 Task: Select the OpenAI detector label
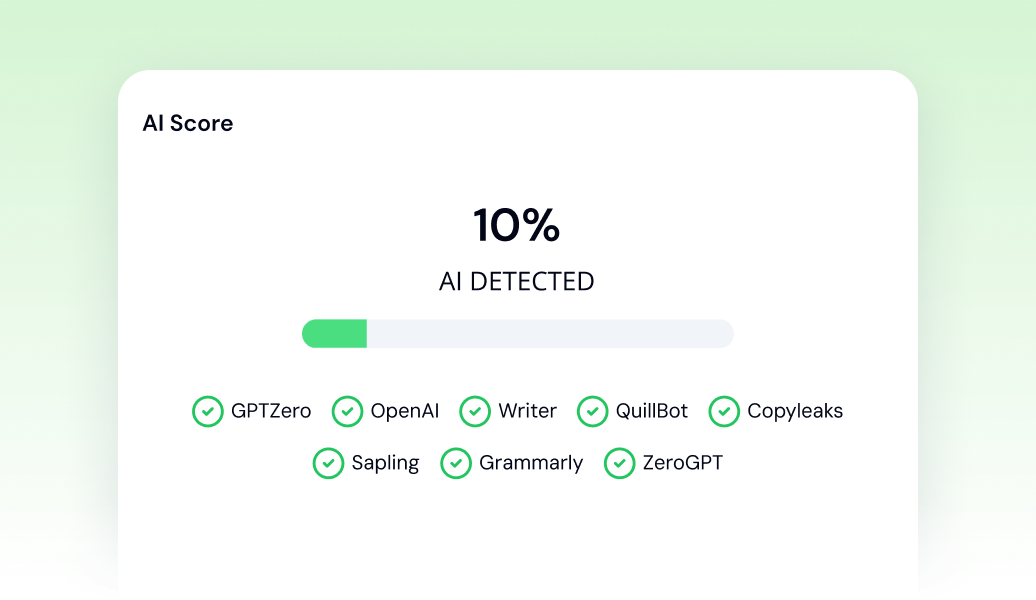[x=405, y=411]
